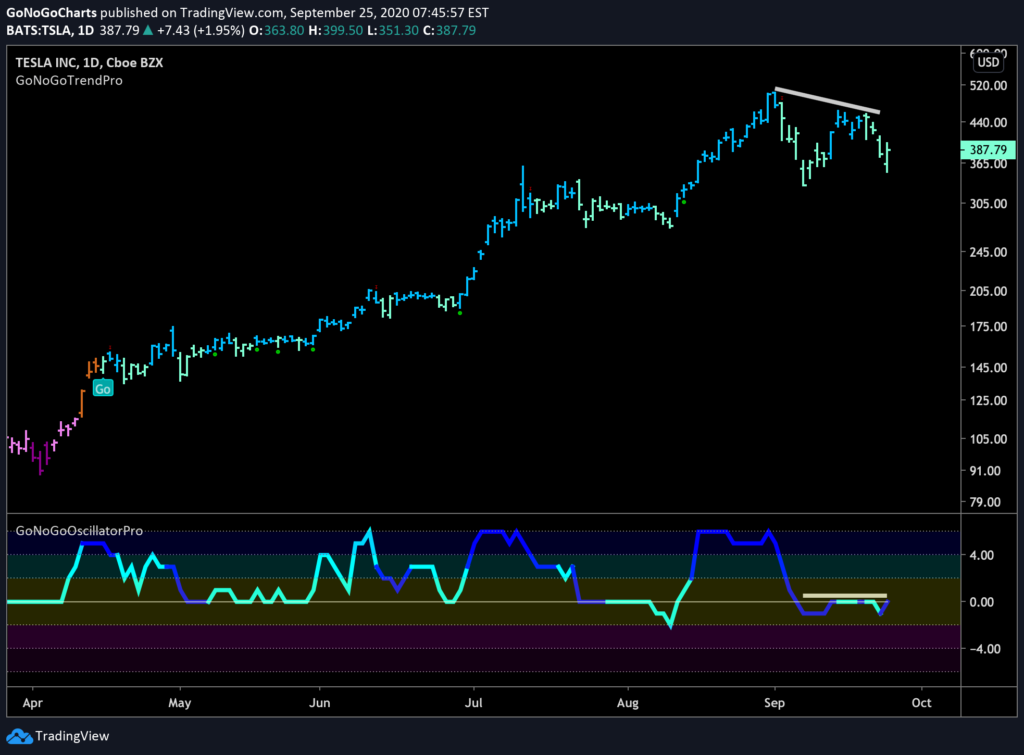The height and width of the screenshot is (755, 1024).
Task: Click the green Go signal label
Action: 103,389
